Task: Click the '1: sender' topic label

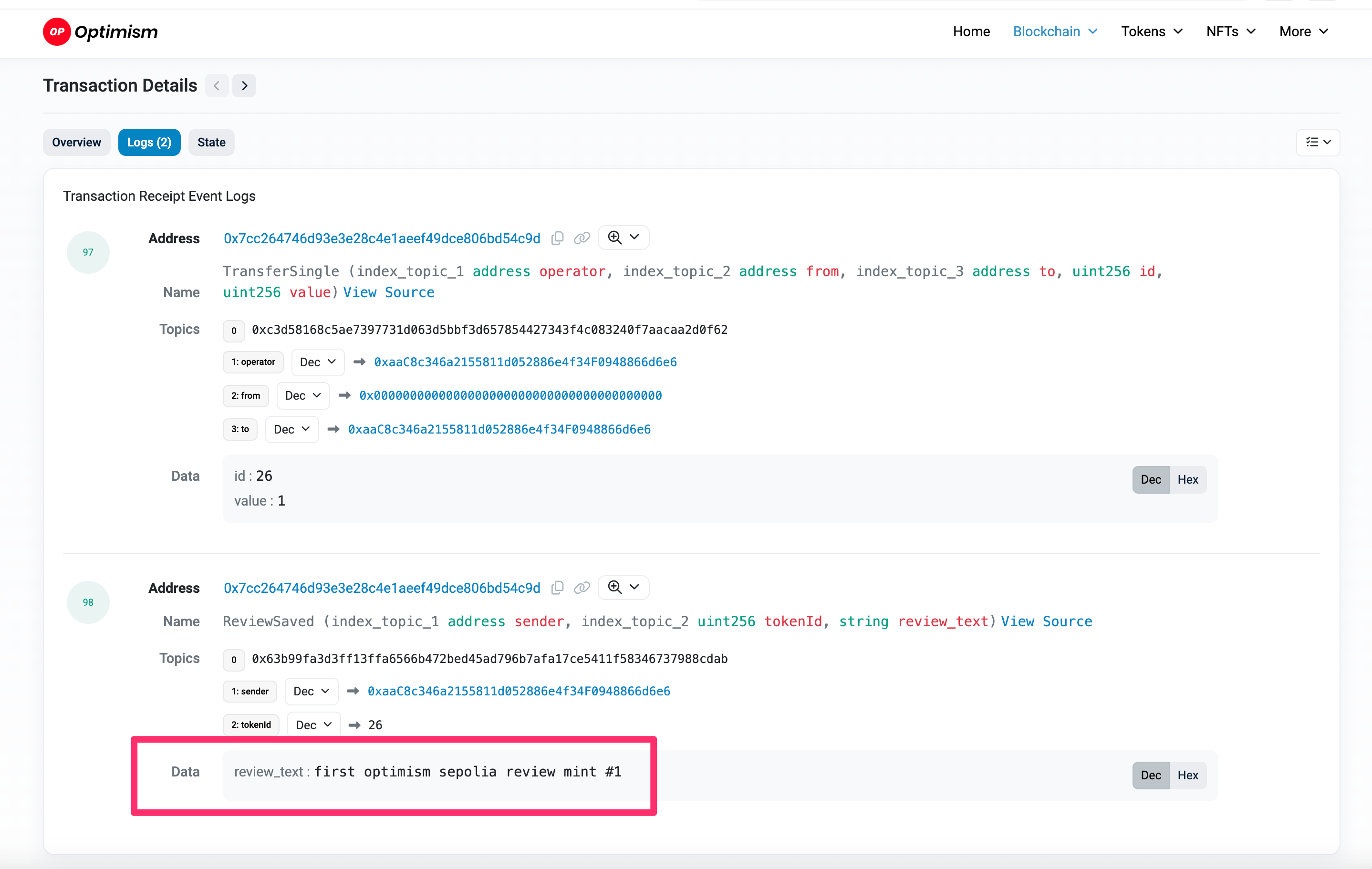Action: pos(249,691)
